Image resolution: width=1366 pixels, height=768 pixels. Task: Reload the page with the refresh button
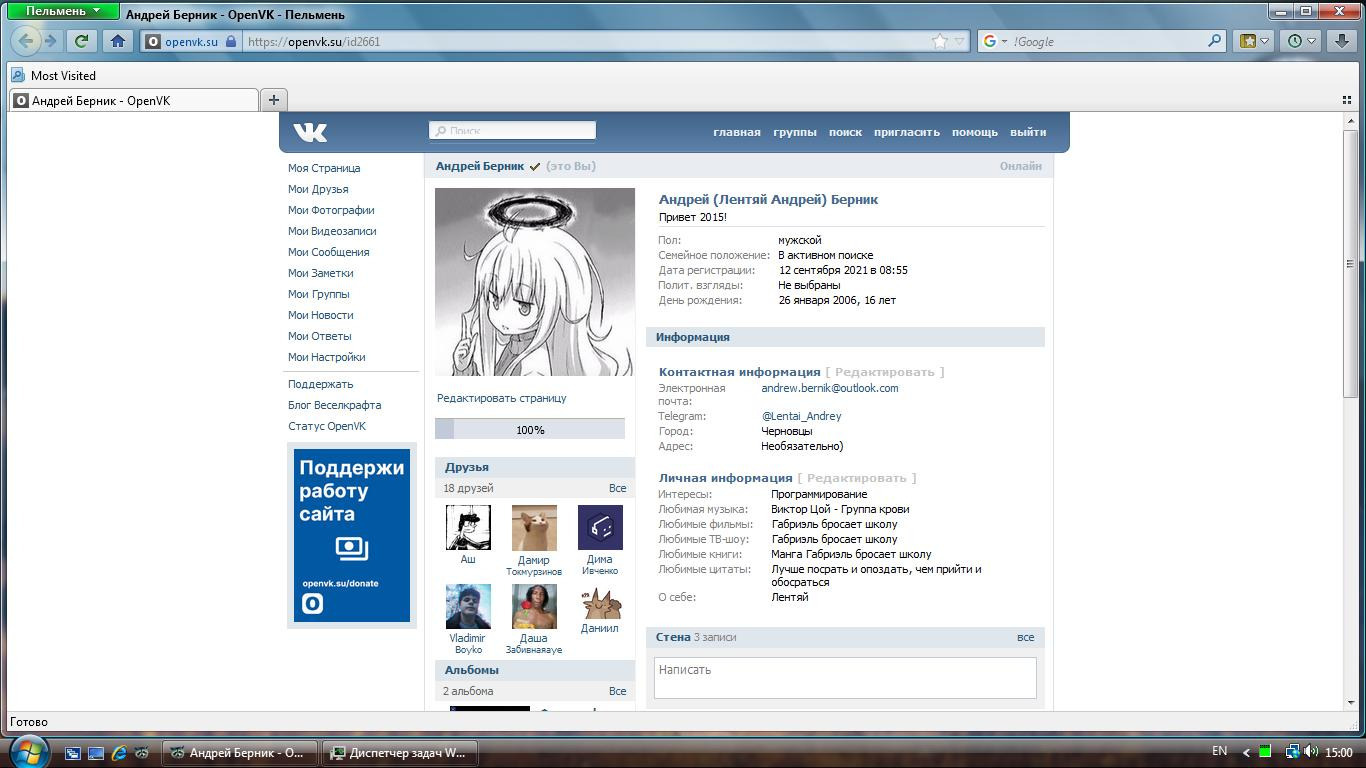(82, 41)
